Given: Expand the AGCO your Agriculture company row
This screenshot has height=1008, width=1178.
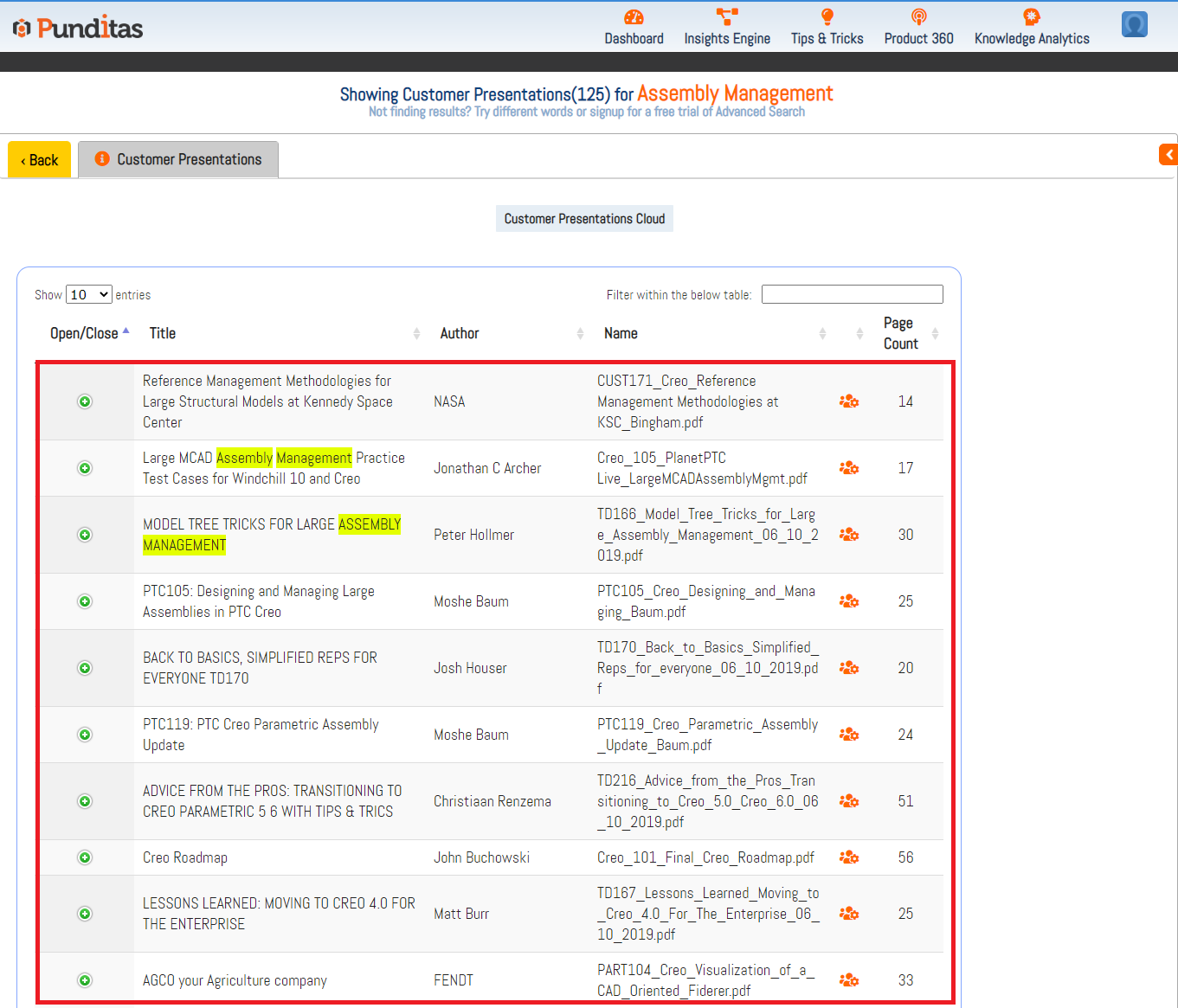Looking at the screenshot, I should coord(84,980).
